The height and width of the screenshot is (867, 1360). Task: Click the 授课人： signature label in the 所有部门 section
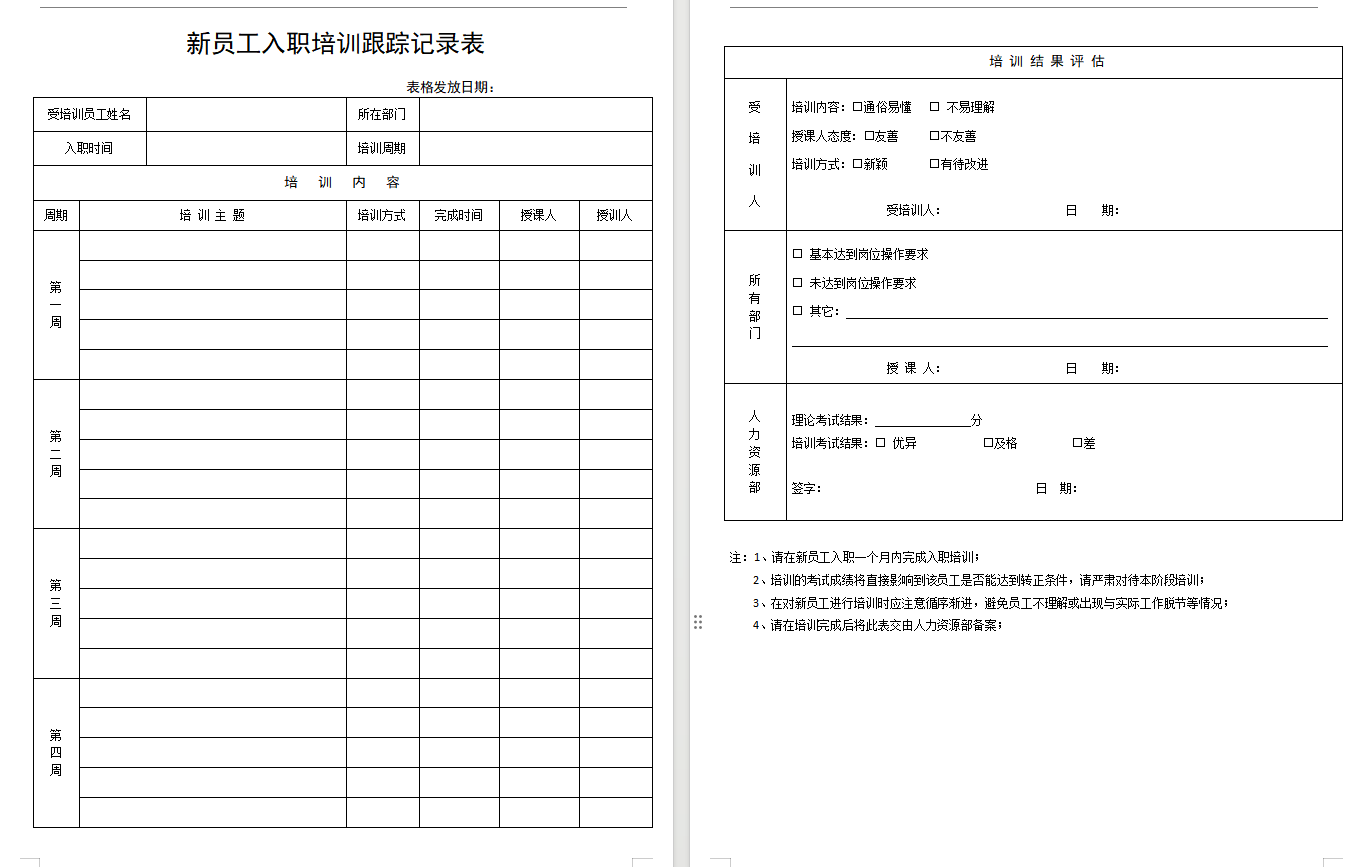tap(913, 368)
